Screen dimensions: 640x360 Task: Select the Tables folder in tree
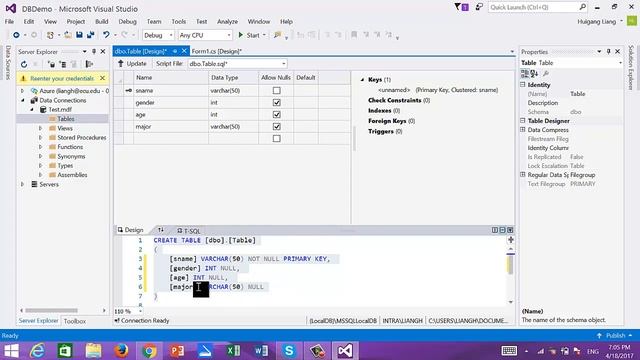pyautogui.click(x=66, y=119)
